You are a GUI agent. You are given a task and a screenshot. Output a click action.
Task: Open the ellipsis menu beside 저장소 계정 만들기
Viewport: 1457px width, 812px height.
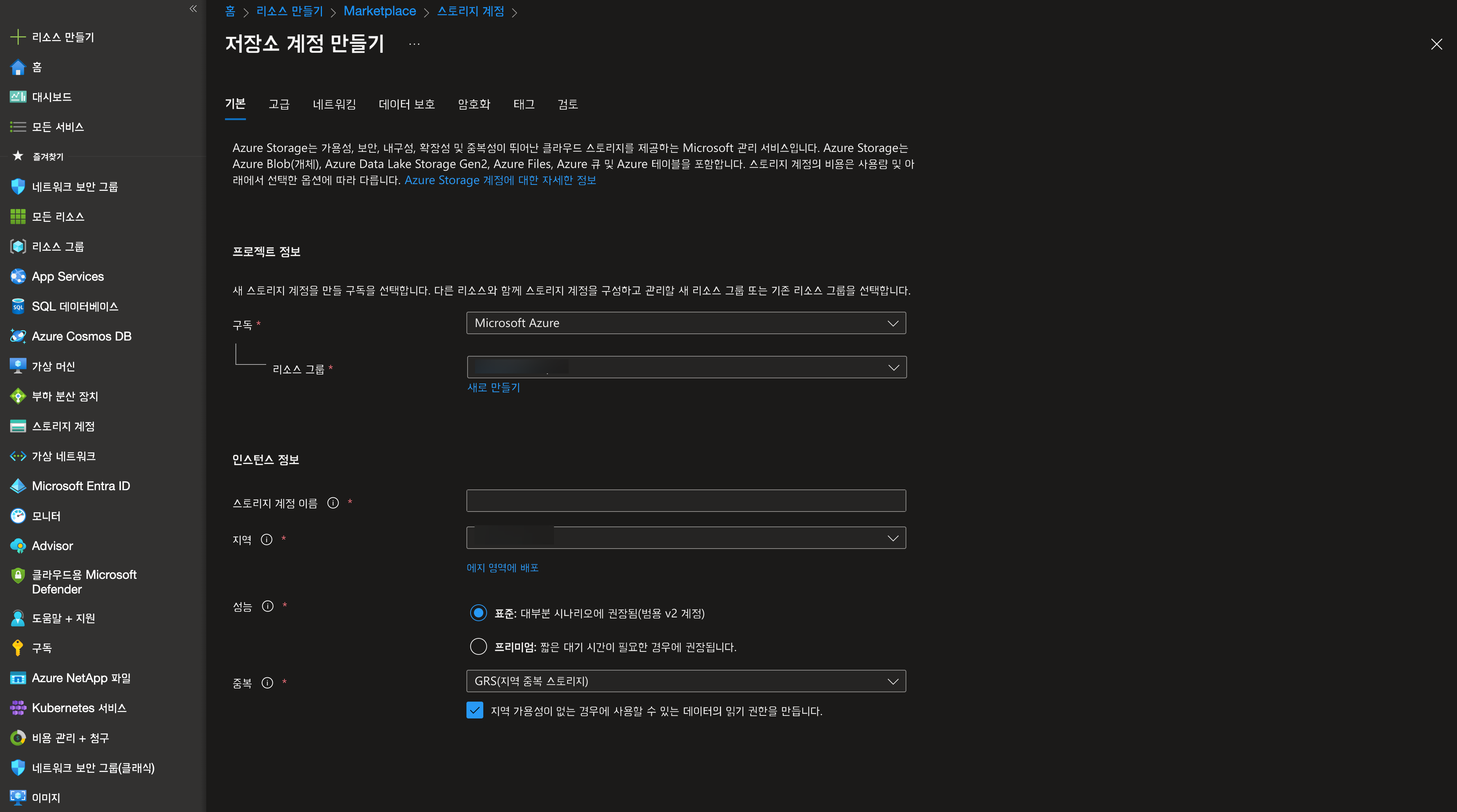(414, 44)
